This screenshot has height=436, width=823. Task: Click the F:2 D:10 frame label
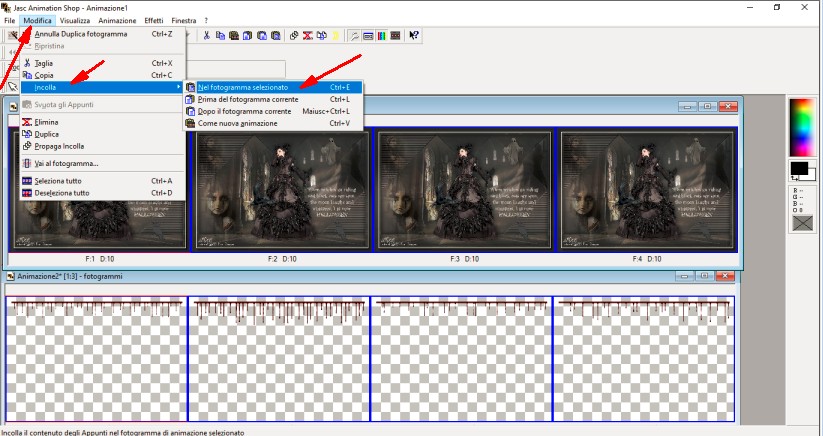pos(282,259)
